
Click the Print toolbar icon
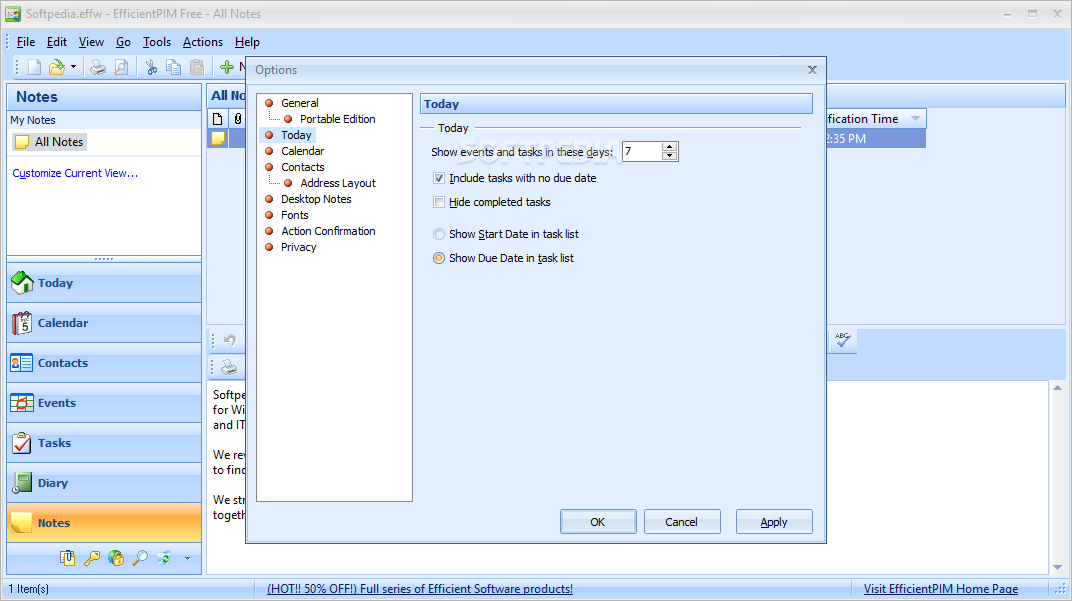click(98, 67)
